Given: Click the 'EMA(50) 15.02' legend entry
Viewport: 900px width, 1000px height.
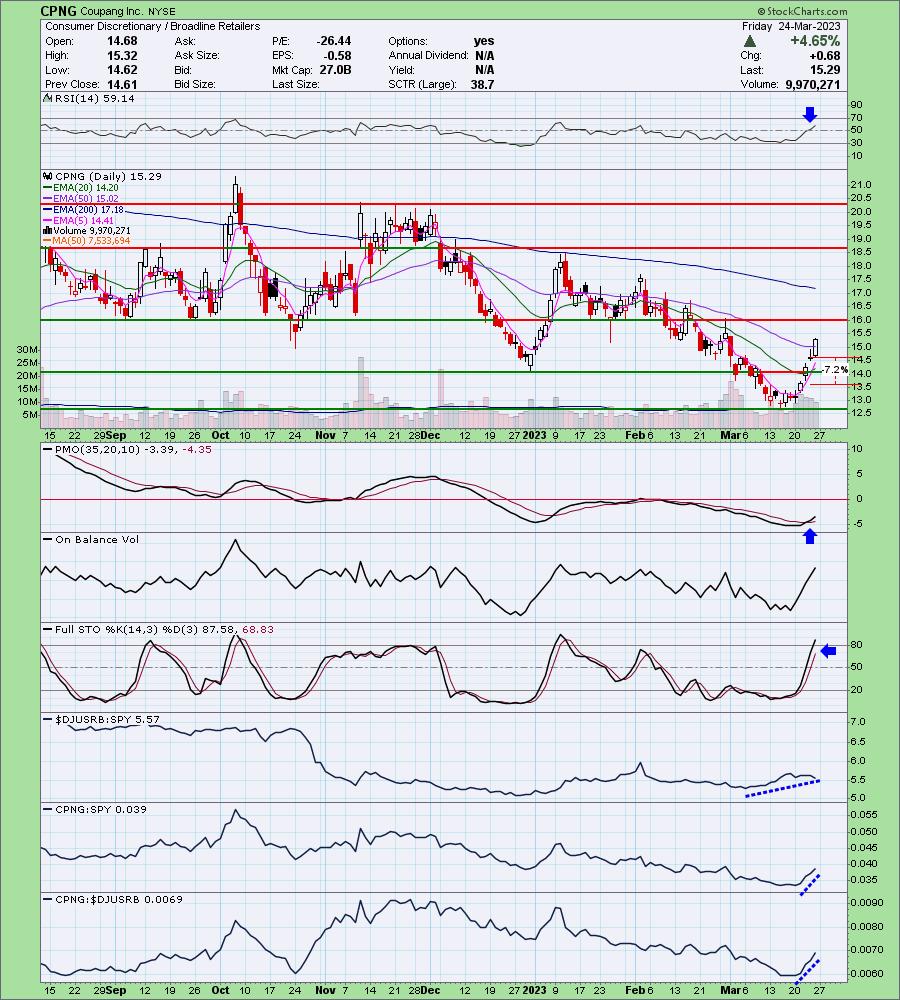Looking at the screenshot, I should (x=85, y=198).
